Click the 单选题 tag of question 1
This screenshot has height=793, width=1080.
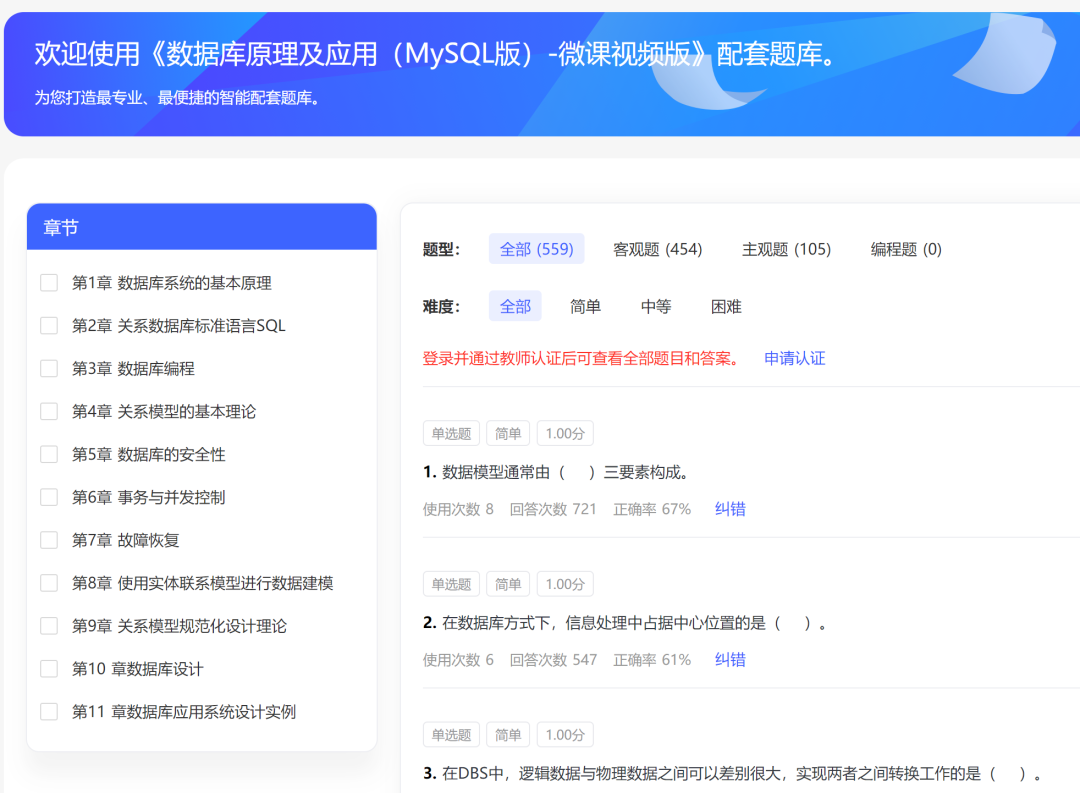tap(451, 433)
